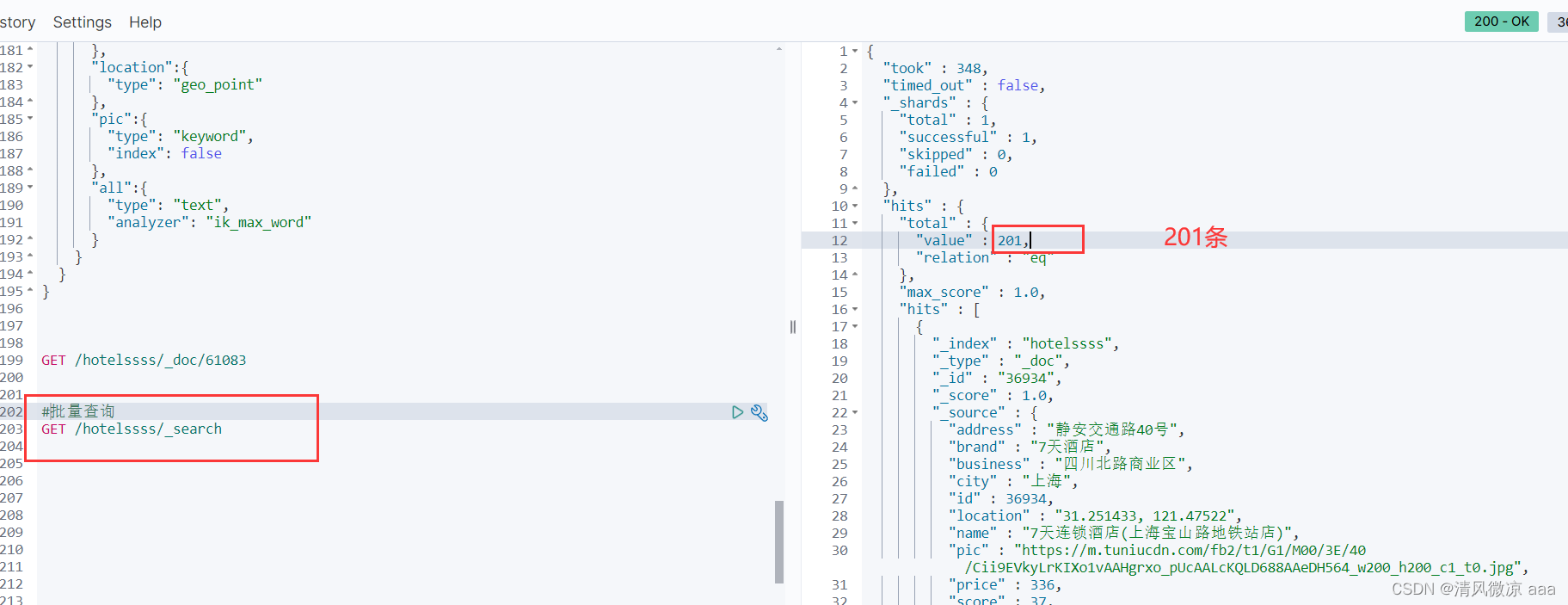Click the "business" value 四川北路商业区
The image size is (1568, 605).
(1119, 465)
